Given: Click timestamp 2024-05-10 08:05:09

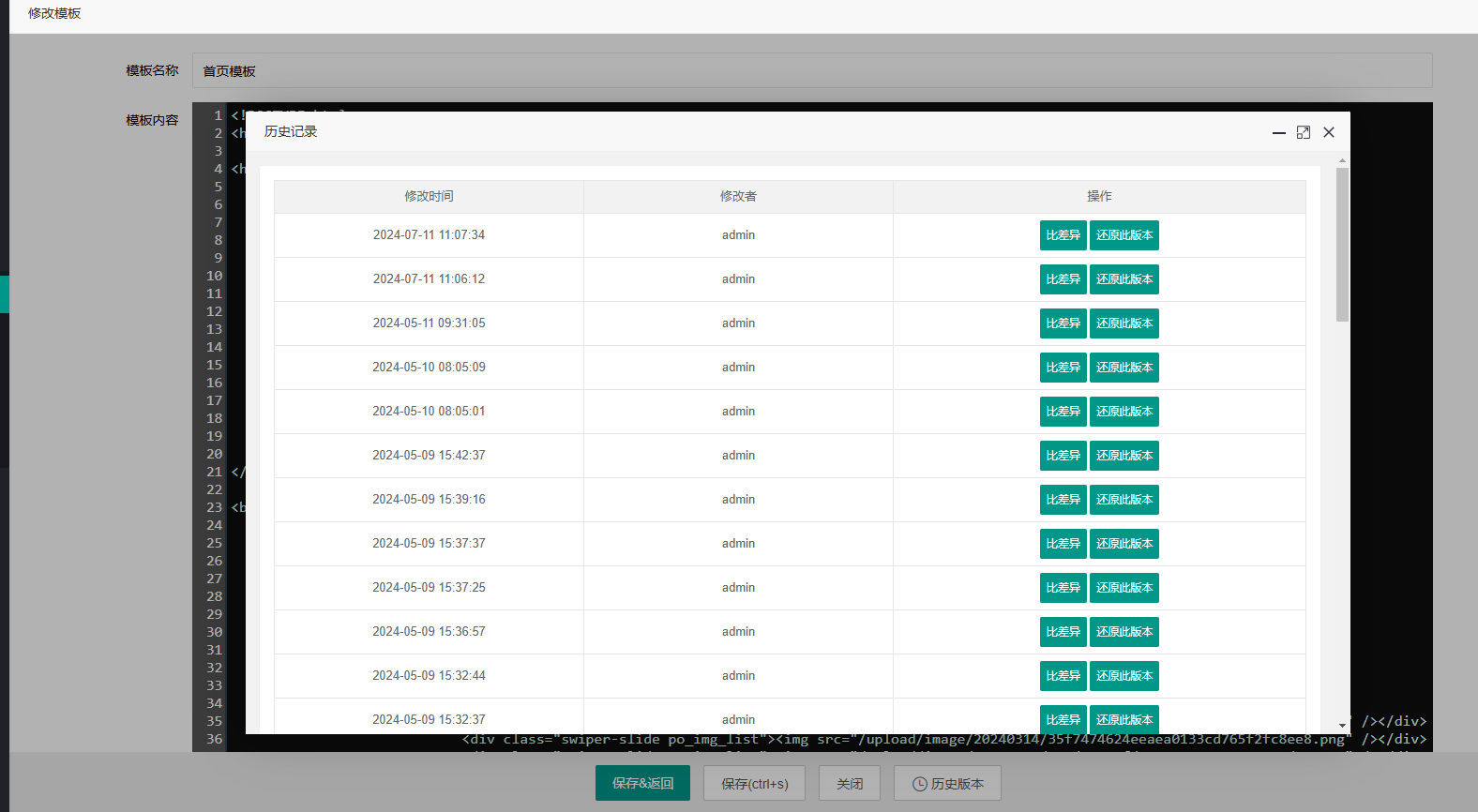Looking at the screenshot, I should 429,368.
